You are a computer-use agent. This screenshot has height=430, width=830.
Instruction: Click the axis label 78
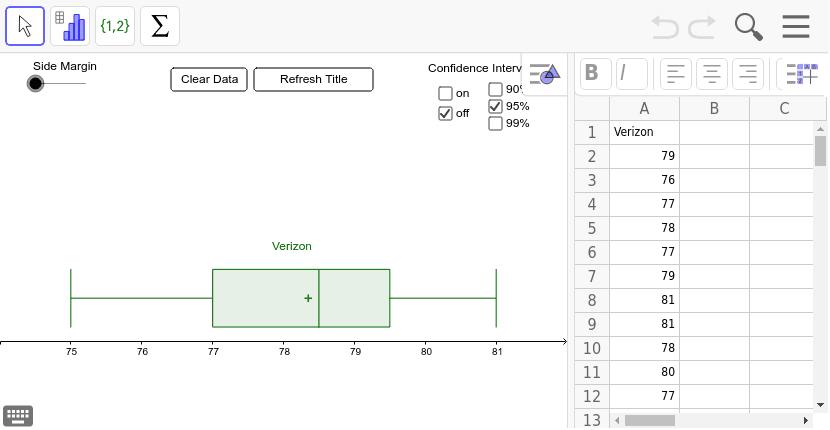tap(284, 352)
